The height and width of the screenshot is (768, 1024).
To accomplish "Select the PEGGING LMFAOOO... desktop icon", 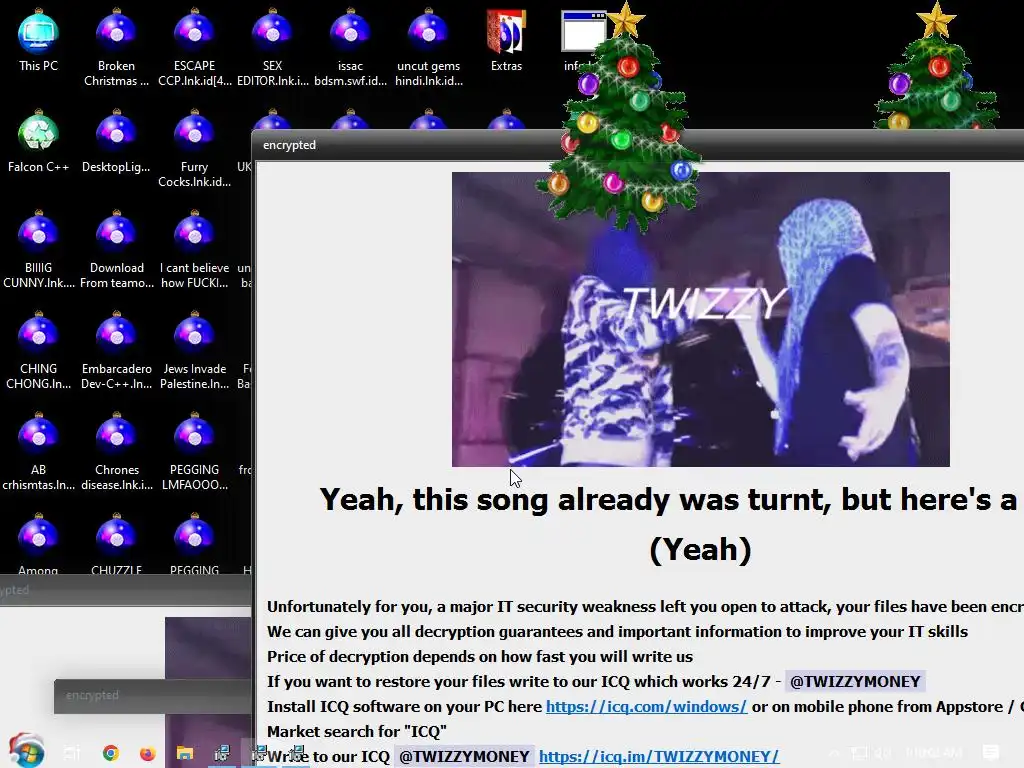I will (x=195, y=451).
